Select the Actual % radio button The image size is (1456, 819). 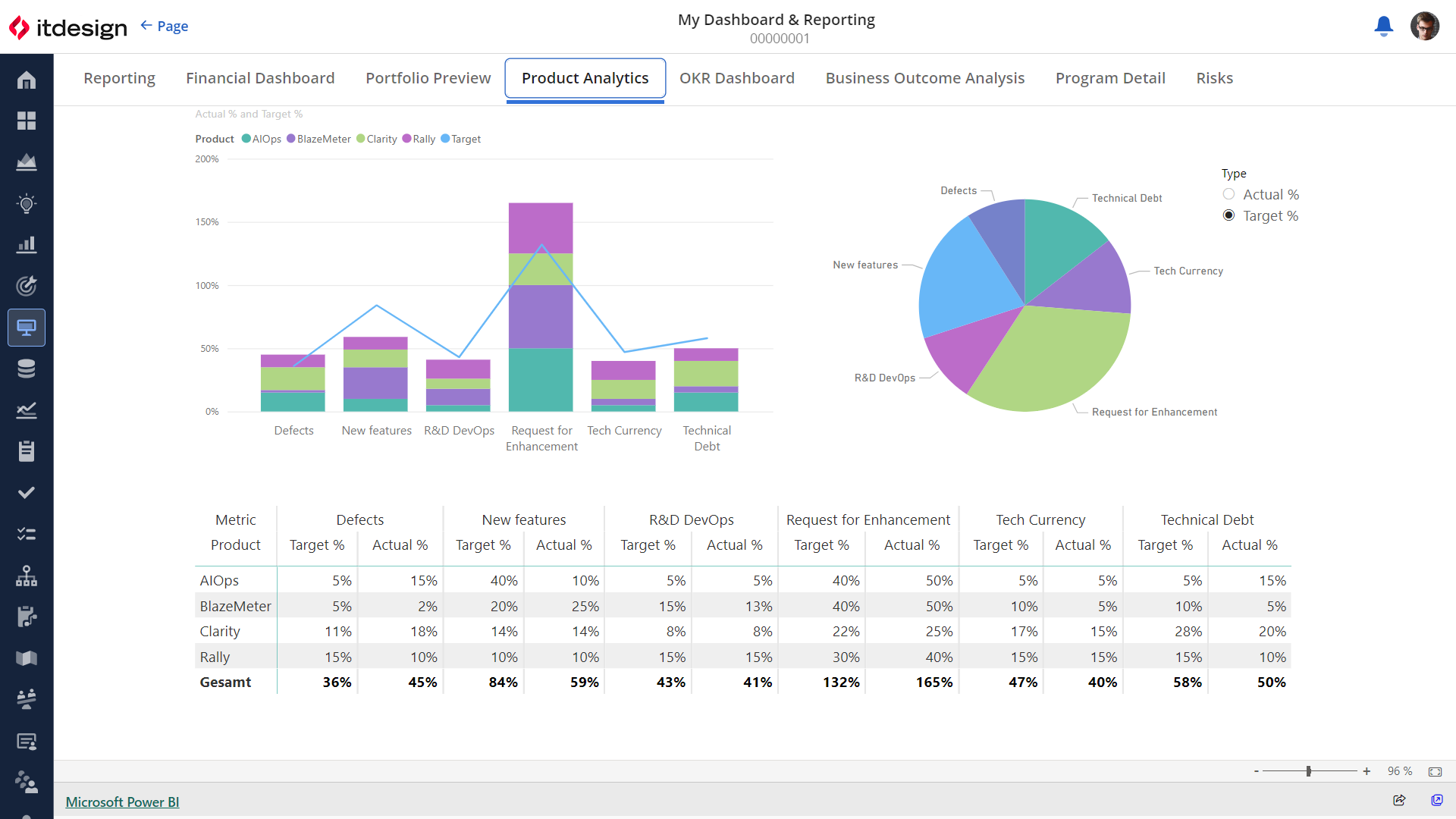click(x=1228, y=194)
